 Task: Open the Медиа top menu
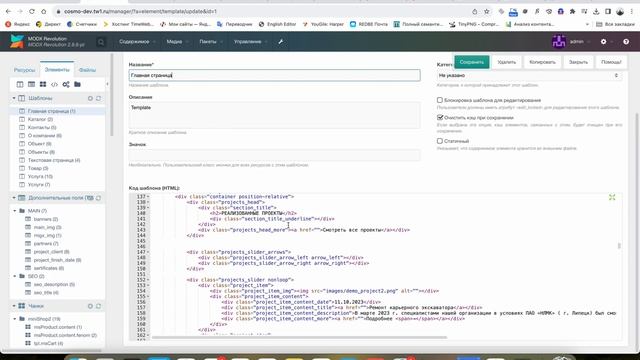[x=177, y=42]
